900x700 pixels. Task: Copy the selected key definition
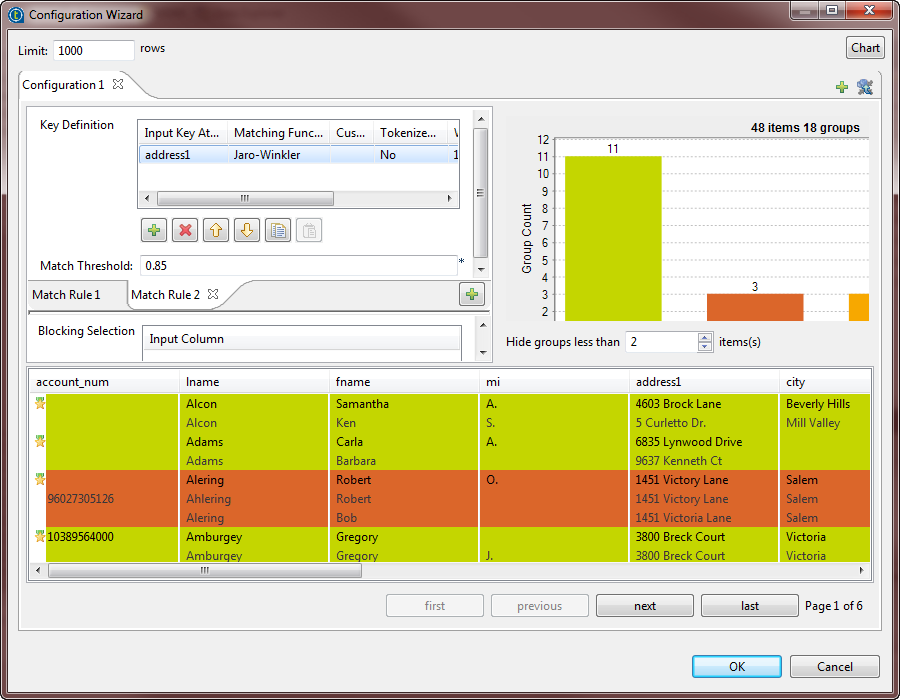(x=278, y=231)
